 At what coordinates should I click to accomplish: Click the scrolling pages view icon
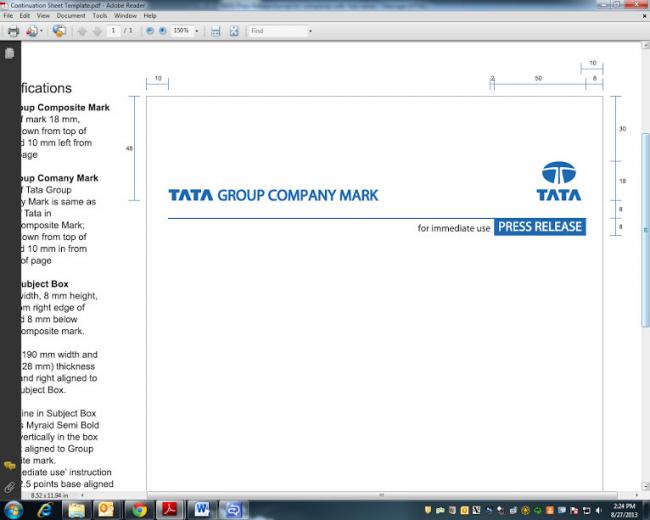(215, 31)
